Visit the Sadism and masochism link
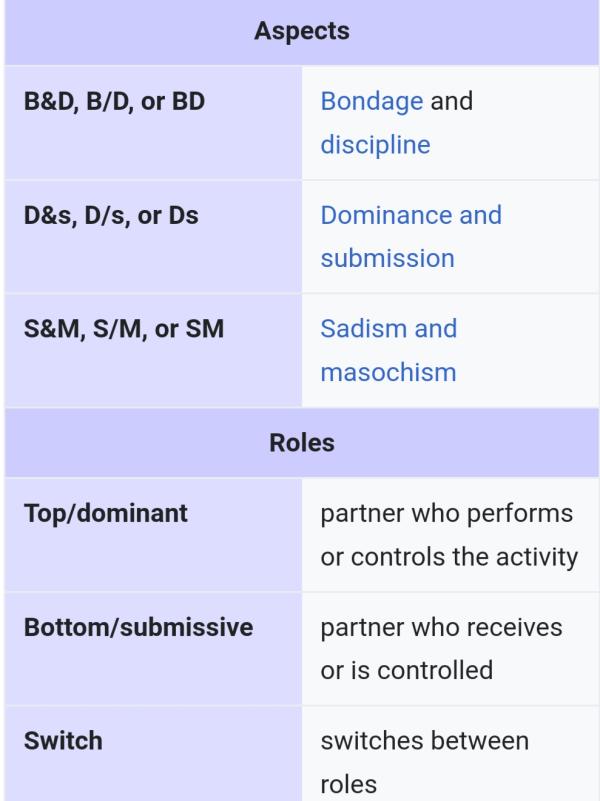The height and width of the screenshot is (801, 600). (388, 329)
